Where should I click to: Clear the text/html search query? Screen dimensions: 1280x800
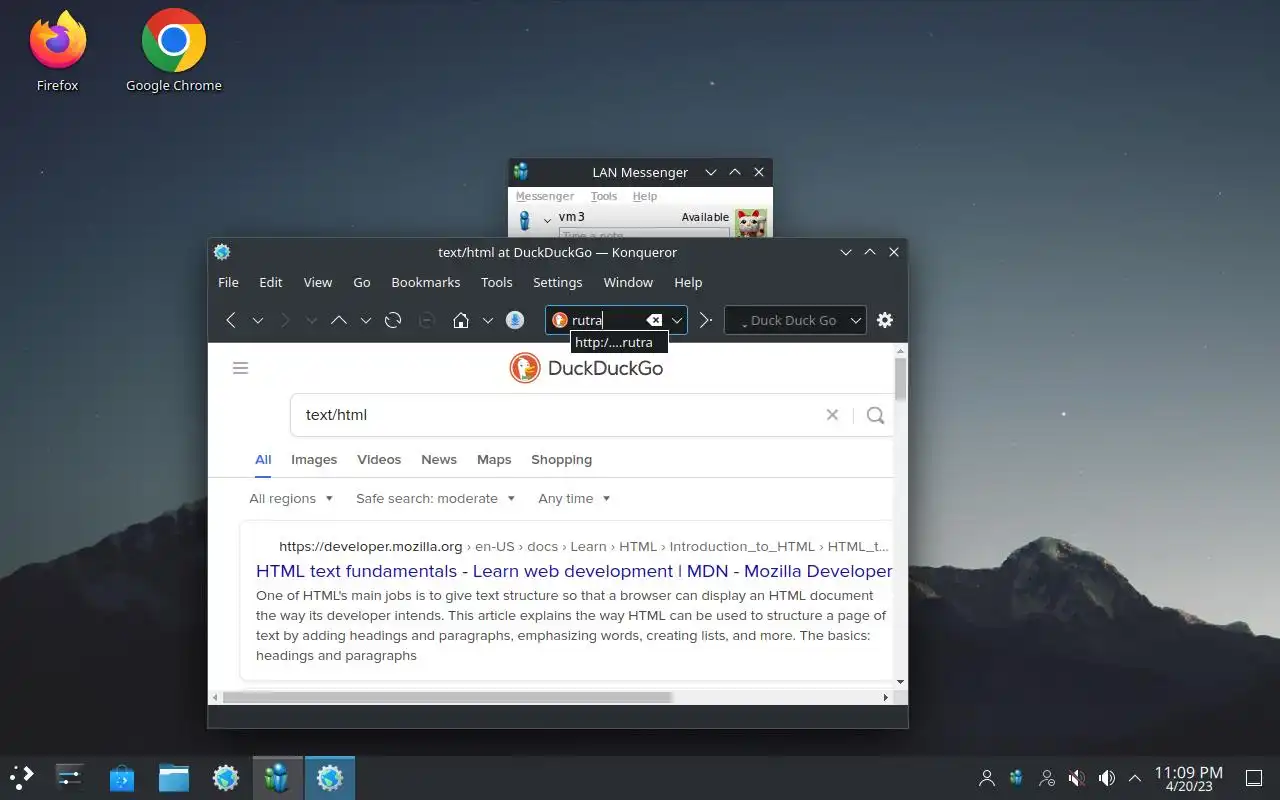[x=832, y=415]
